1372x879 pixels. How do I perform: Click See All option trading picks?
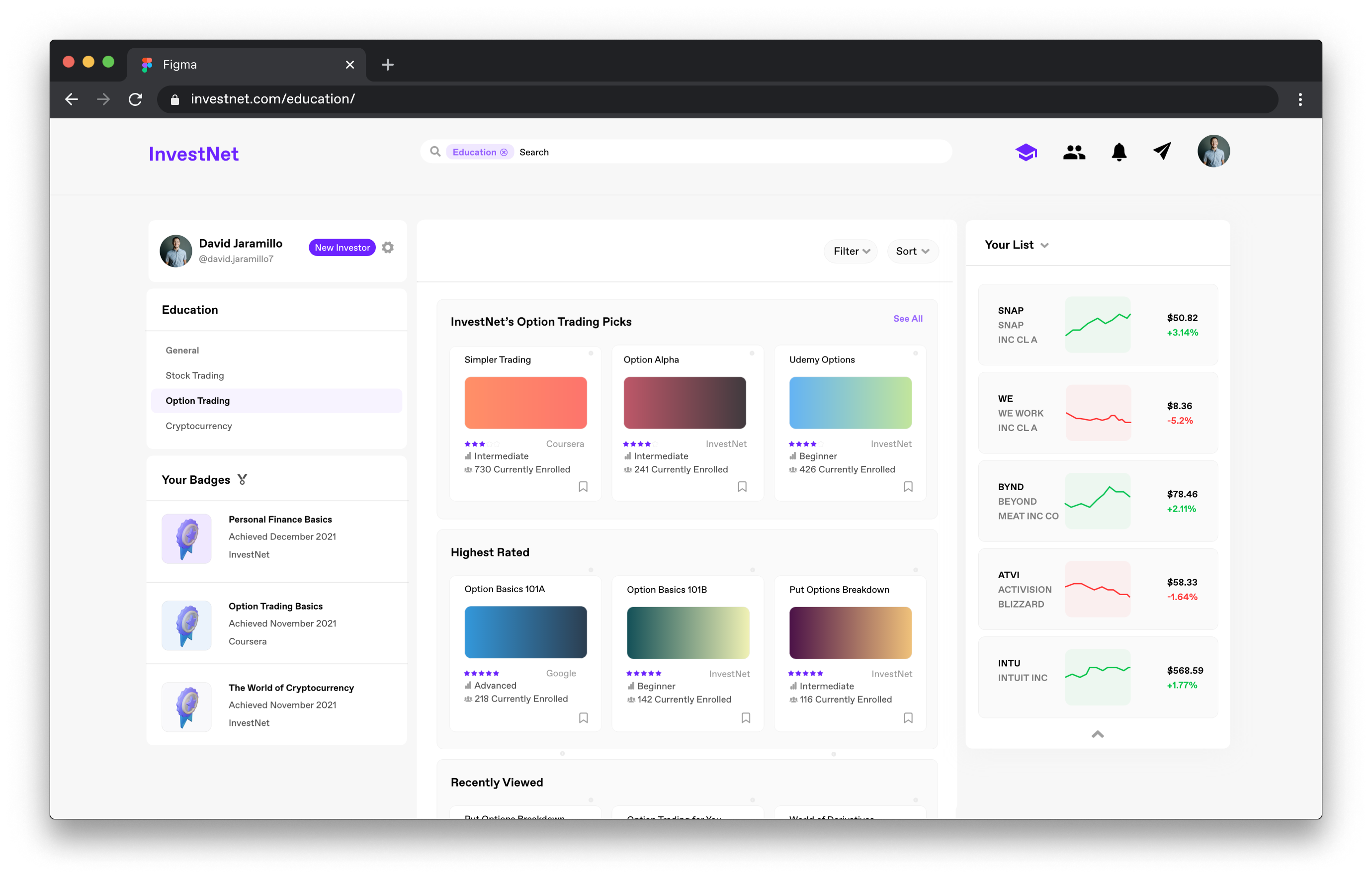pos(907,319)
